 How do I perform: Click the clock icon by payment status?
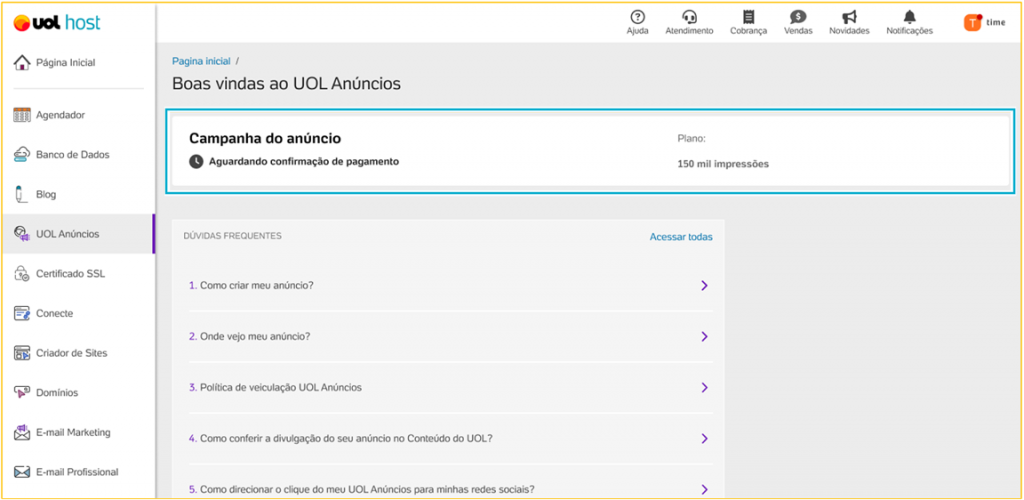click(196, 161)
